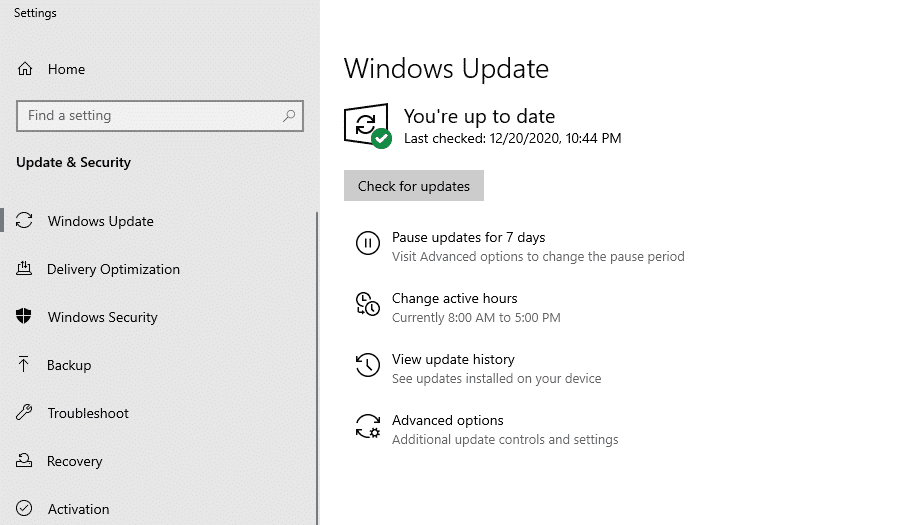918x525 pixels.
Task: Open the Troubleshoot section
Action: pos(88,413)
